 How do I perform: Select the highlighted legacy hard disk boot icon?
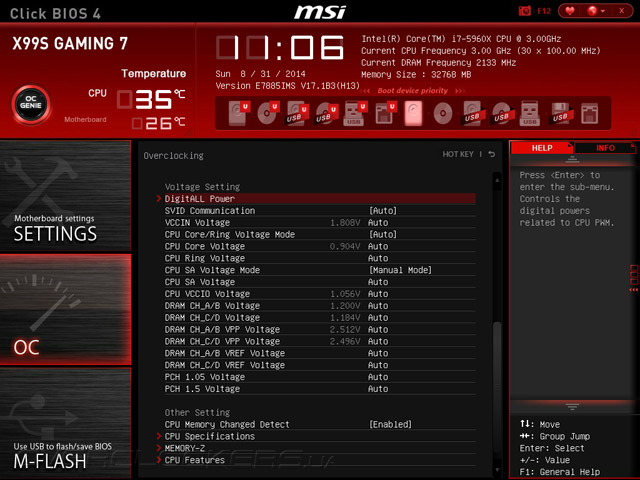click(413, 113)
